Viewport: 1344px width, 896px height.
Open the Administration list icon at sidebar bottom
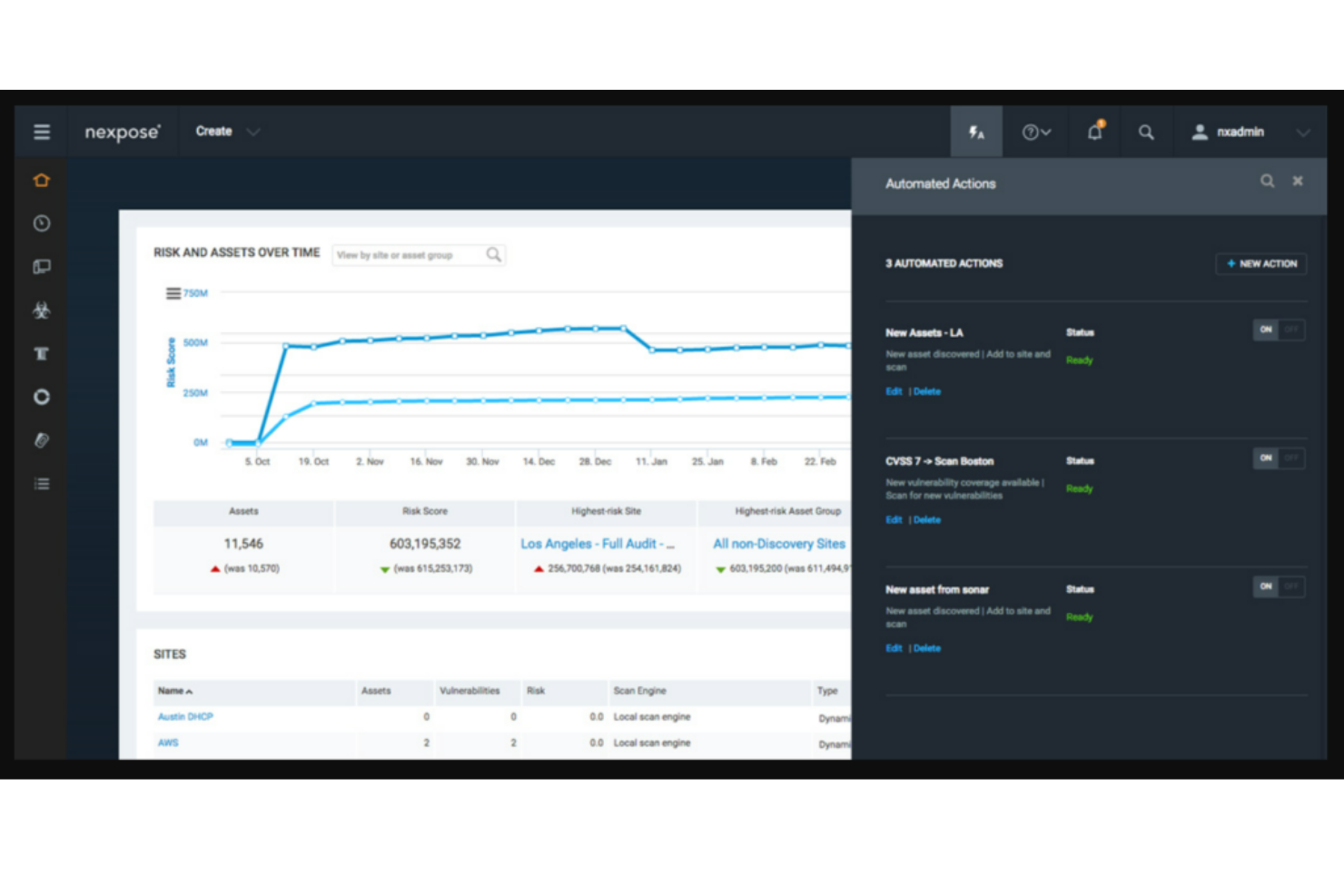(42, 484)
